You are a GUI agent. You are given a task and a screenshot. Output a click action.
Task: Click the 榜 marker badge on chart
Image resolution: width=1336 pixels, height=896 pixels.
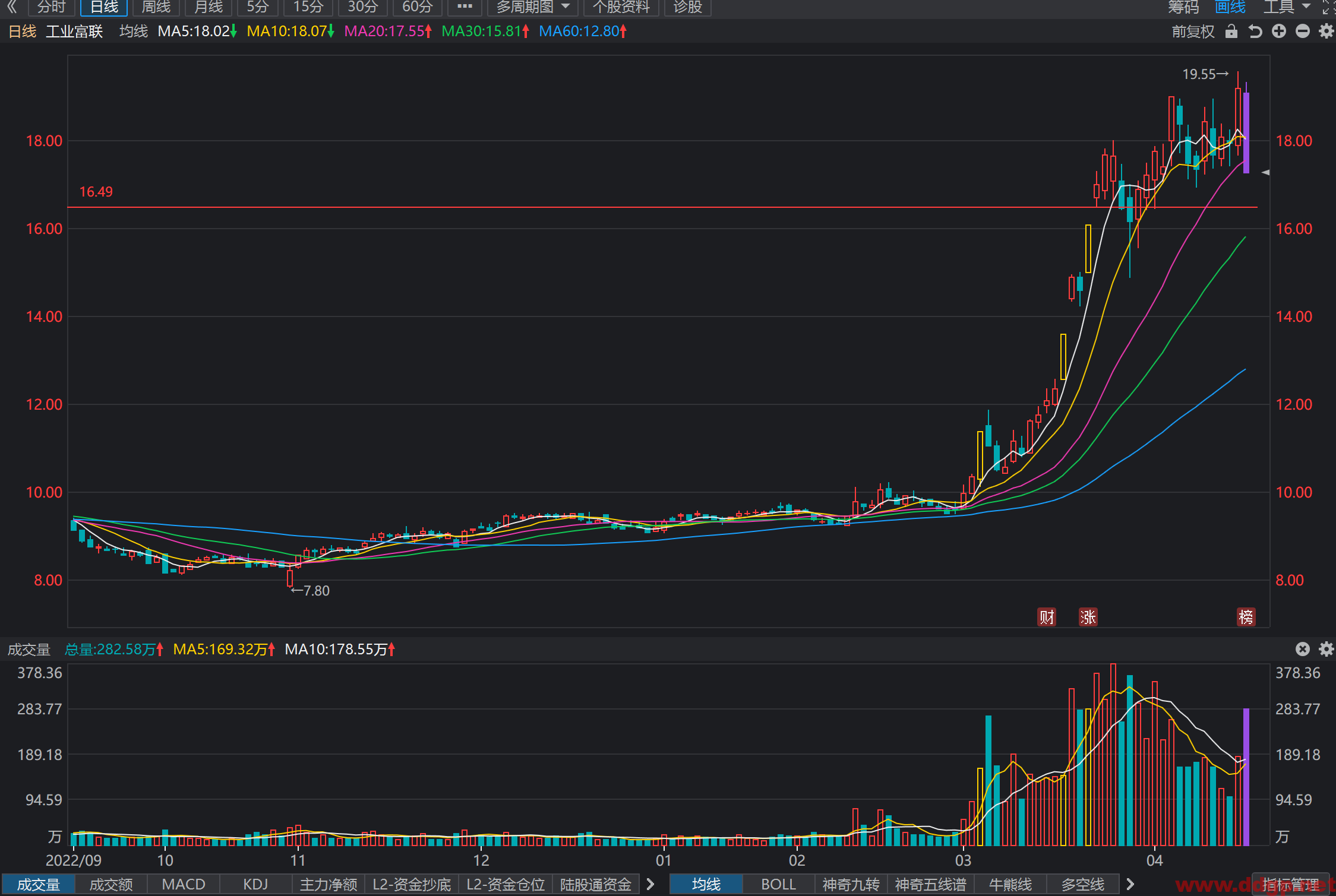click(1246, 617)
